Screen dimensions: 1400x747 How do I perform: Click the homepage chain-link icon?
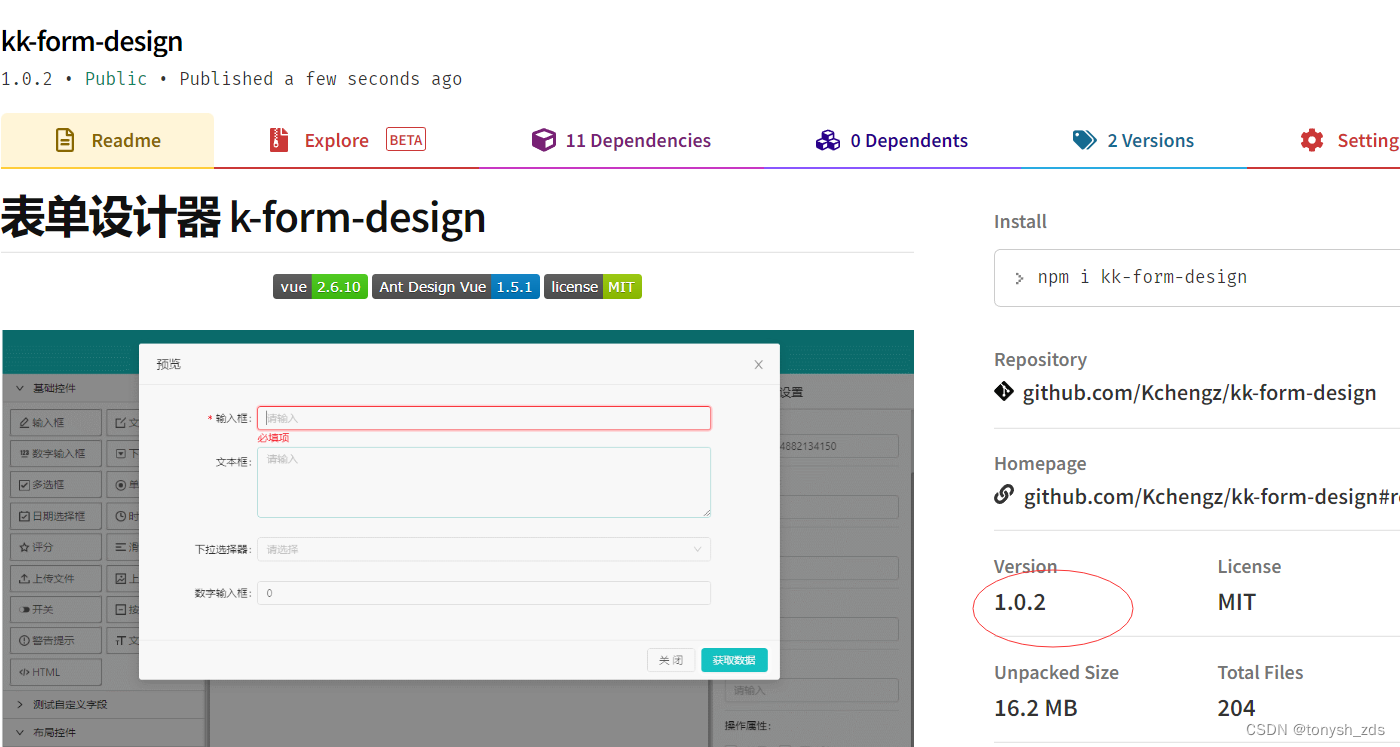[x=1004, y=494]
